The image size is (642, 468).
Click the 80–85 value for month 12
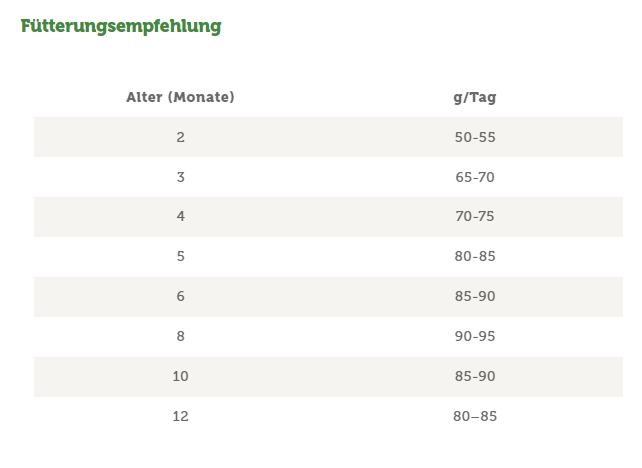[474, 416]
